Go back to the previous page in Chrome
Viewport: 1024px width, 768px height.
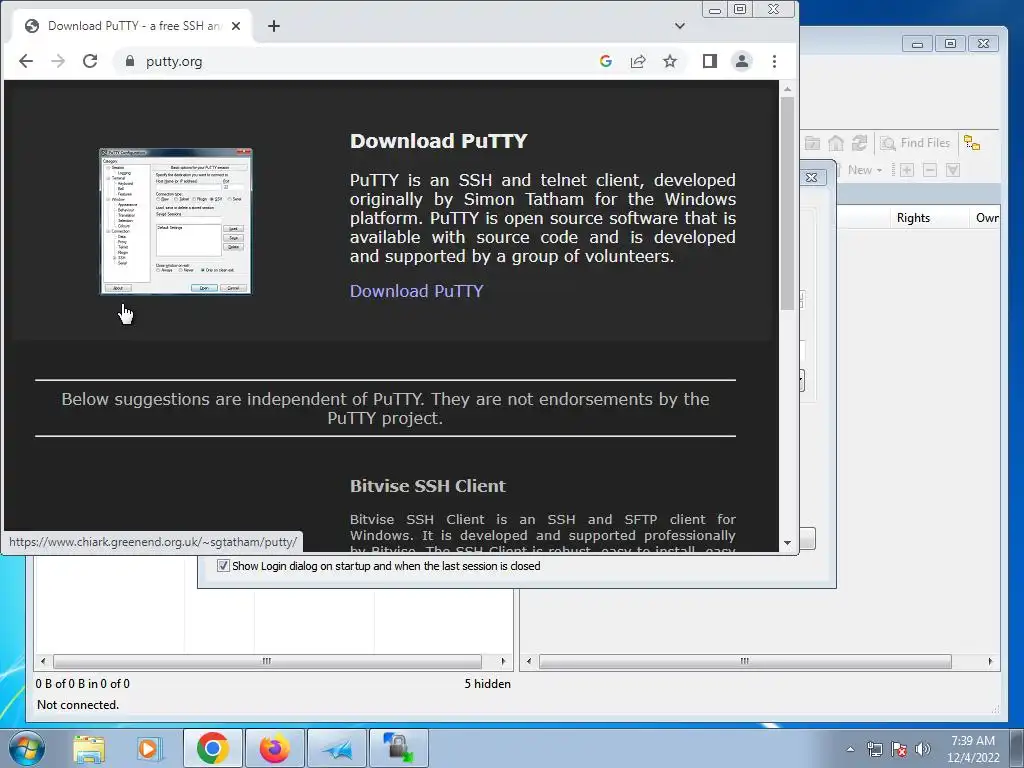click(x=25, y=61)
